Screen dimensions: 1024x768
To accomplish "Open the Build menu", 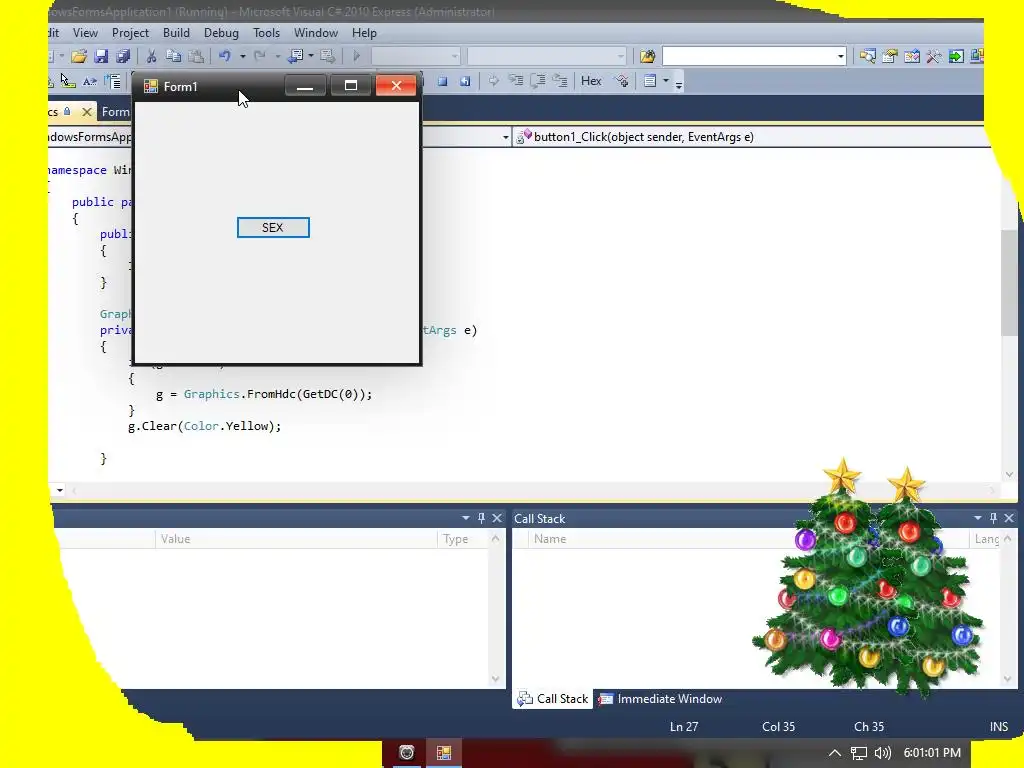I will coord(176,33).
